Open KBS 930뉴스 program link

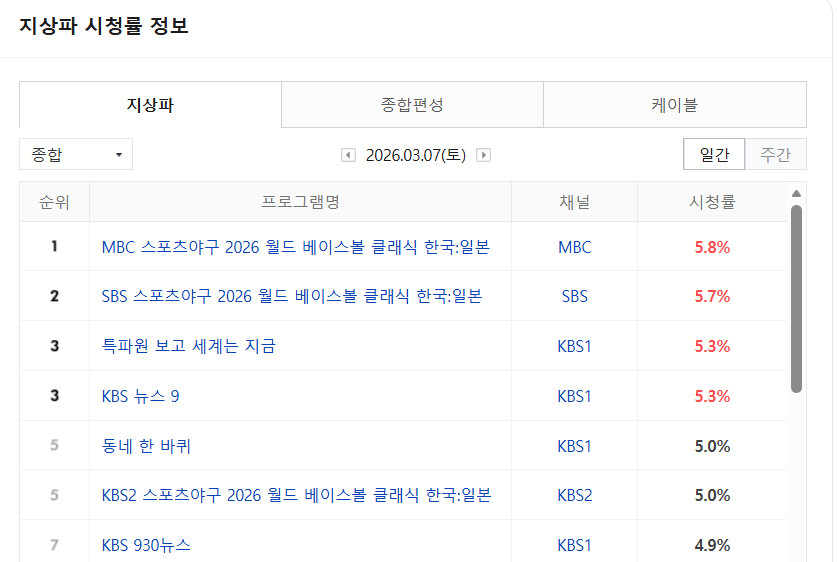pyautogui.click(x=146, y=545)
